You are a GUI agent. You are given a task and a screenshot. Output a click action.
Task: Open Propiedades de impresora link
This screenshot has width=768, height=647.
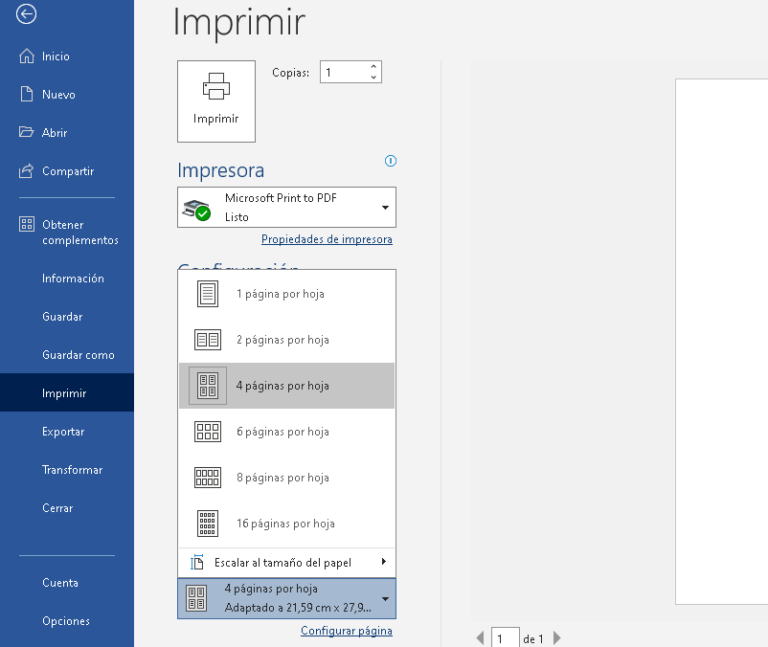point(326,240)
